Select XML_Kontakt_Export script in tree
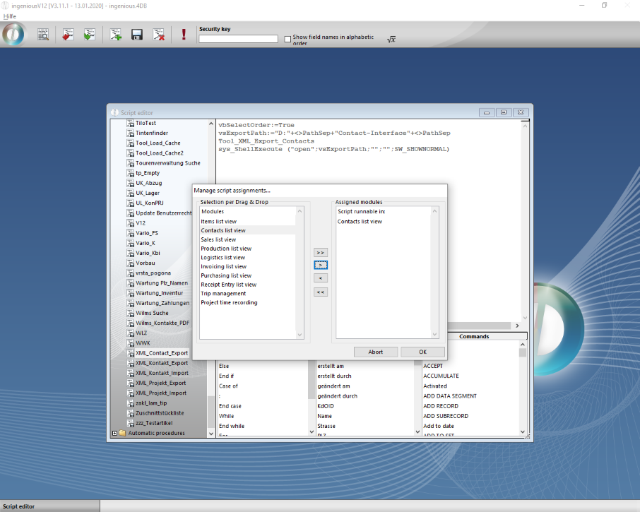 pos(162,363)
